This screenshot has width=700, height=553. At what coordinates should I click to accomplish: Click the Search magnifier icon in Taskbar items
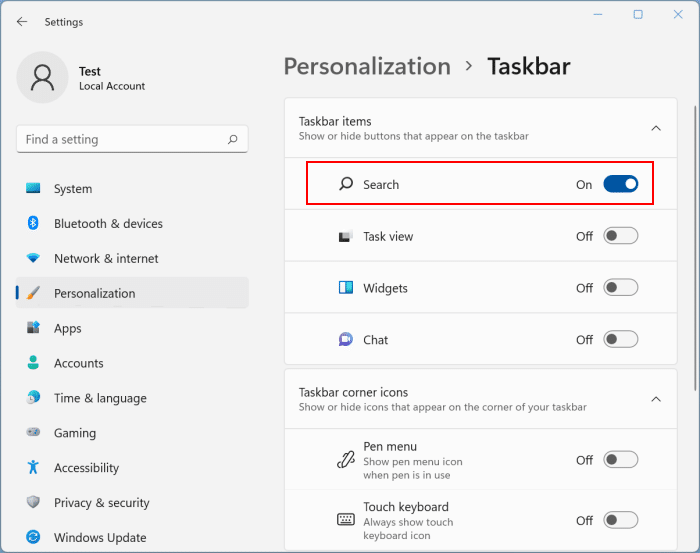(x=346, y=184)
